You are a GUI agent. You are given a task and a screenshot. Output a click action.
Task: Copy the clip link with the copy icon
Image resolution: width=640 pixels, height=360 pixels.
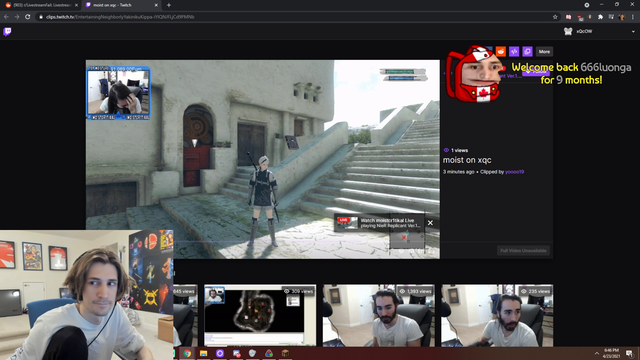coord(527,51)
